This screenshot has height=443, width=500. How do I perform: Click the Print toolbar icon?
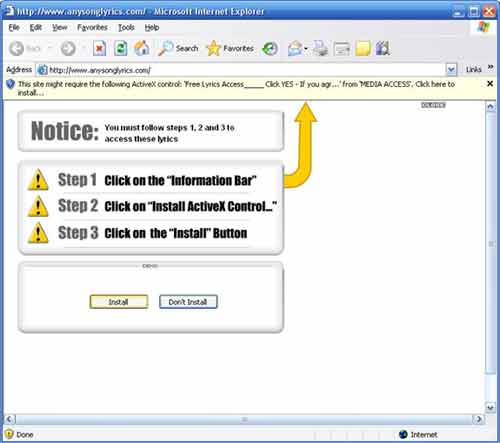pyautogui.click(x=321, y=49)
